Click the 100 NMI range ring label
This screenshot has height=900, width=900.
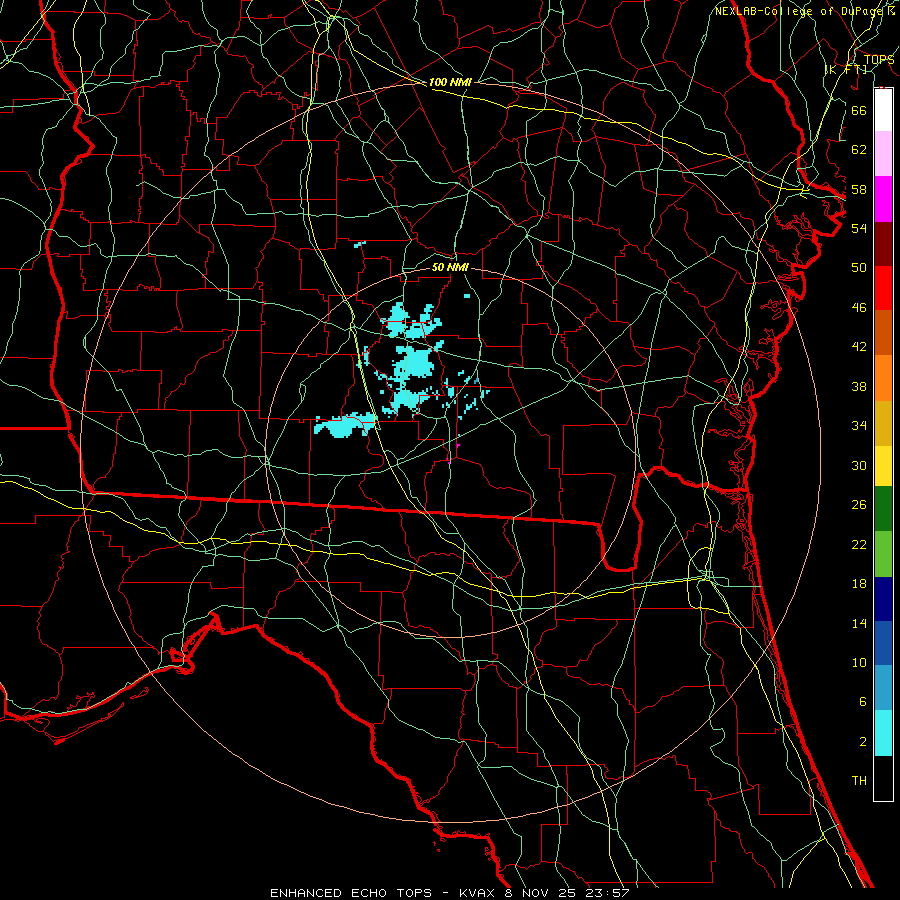tap(450, 82)
